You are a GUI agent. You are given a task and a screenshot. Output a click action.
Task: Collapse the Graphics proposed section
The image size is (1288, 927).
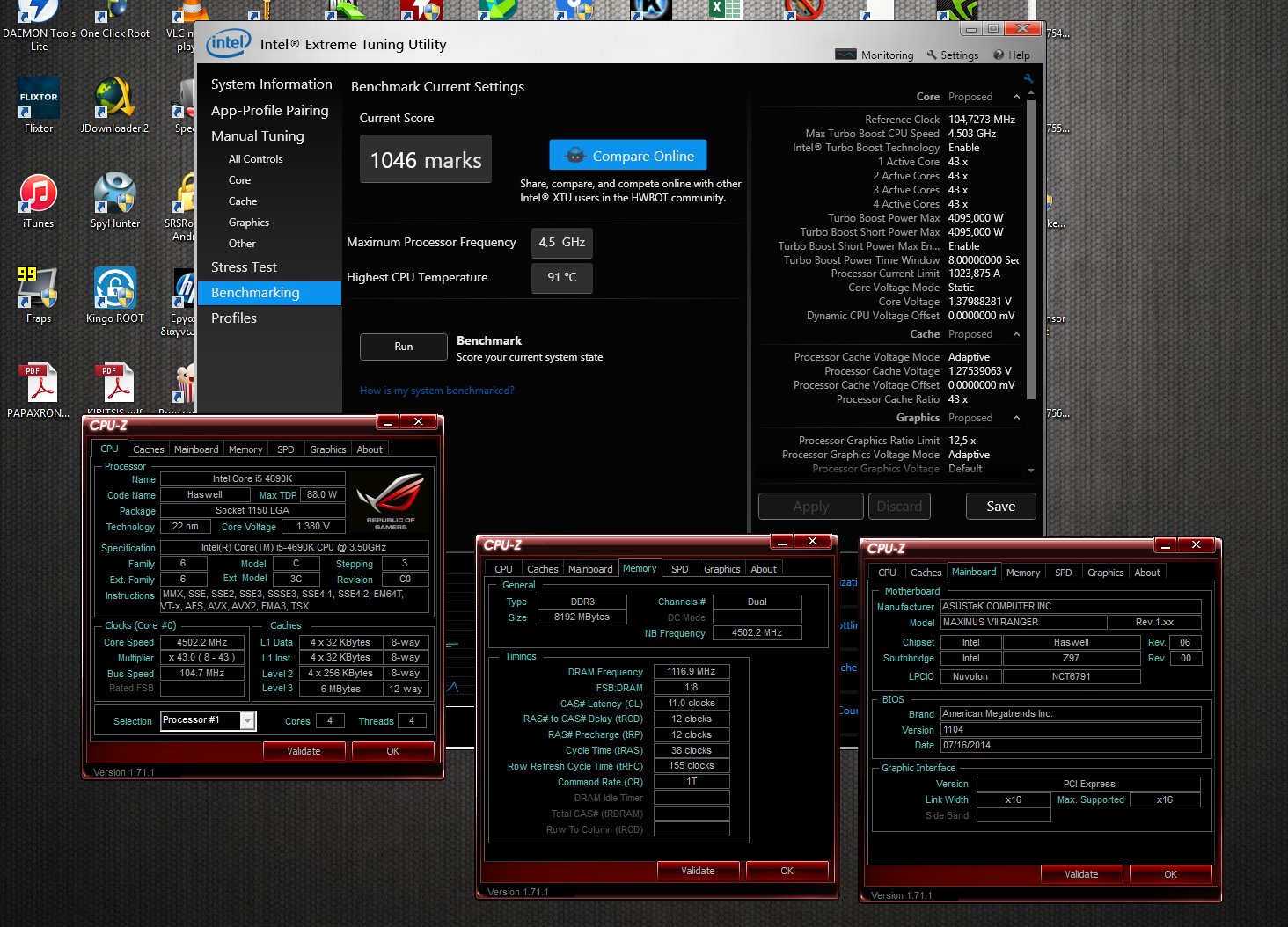pos(1016,418)
